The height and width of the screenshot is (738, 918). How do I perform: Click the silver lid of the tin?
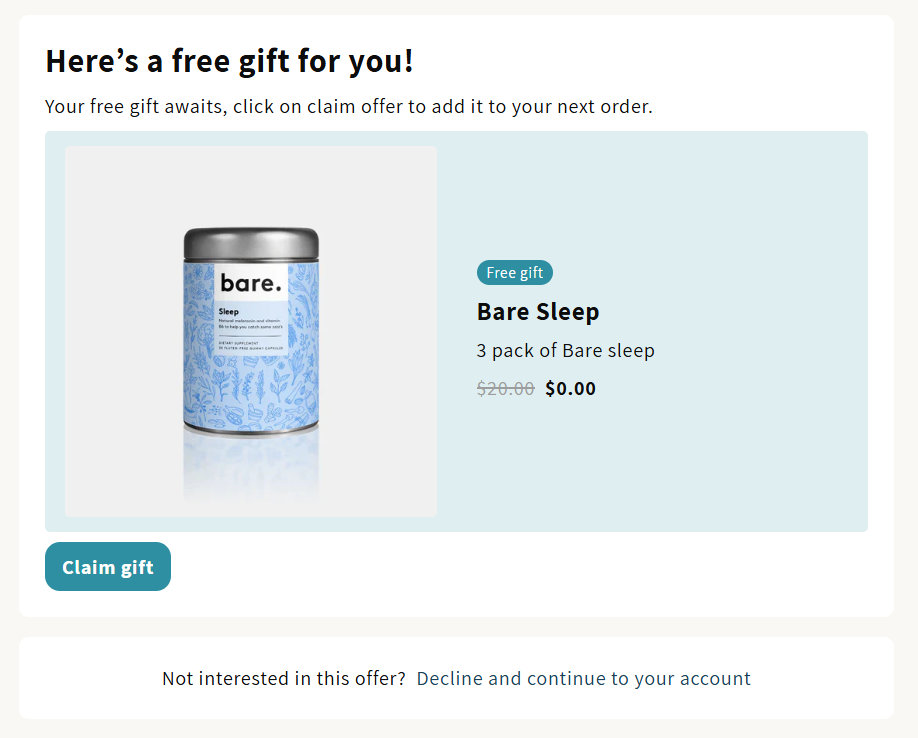click(x=251, y=244)
